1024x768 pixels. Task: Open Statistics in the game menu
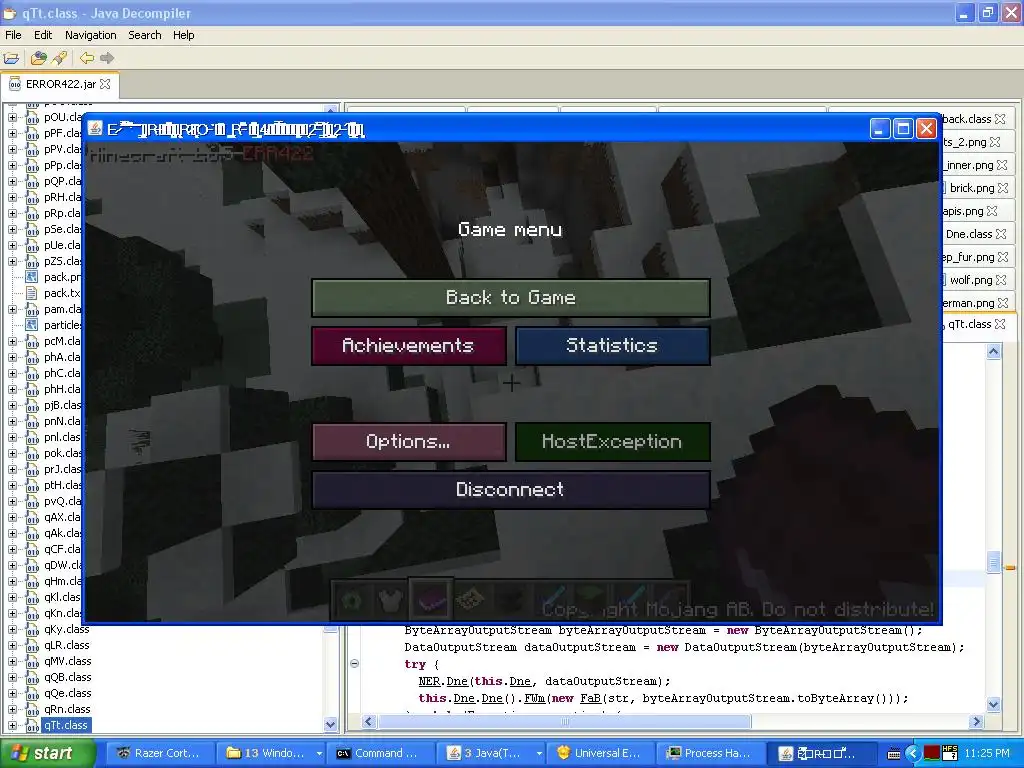(613, 345)
